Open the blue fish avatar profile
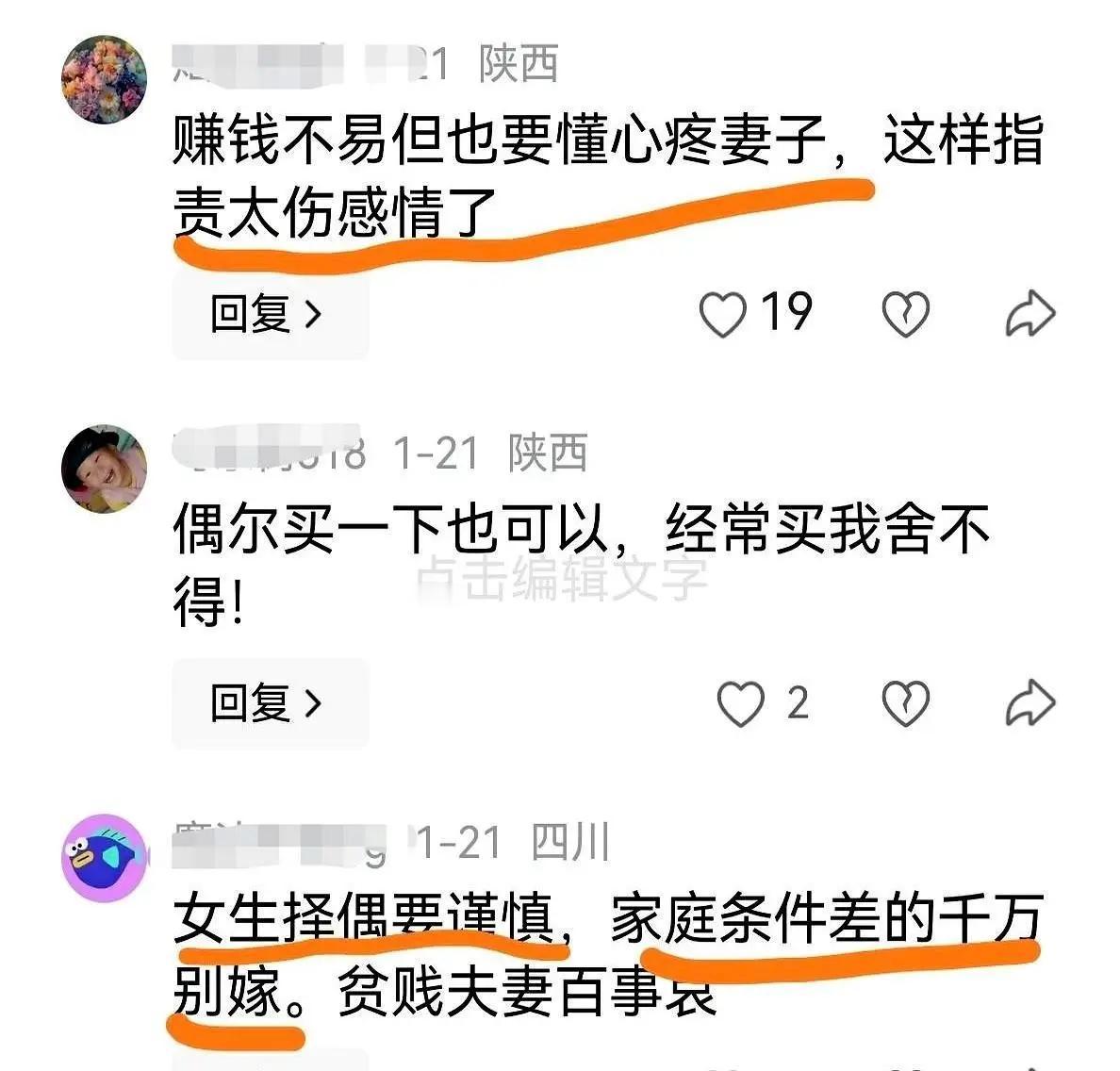This screenshot has height=1071, width=1120. coord(105,858)
